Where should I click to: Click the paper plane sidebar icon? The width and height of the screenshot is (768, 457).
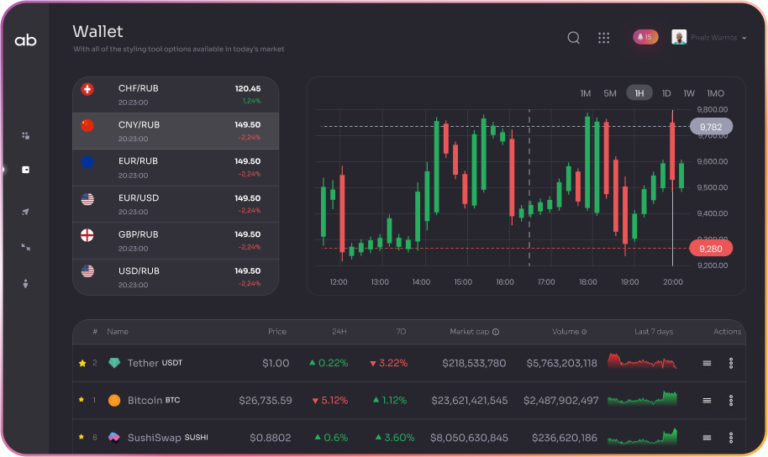tap(25, 211)
